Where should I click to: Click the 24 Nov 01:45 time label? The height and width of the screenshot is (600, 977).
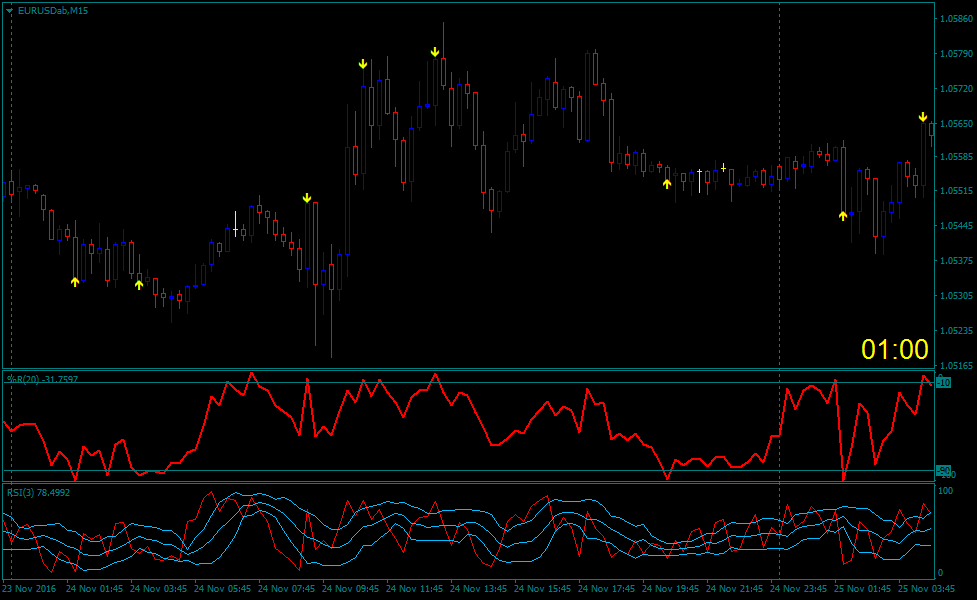tap(94, 588)
